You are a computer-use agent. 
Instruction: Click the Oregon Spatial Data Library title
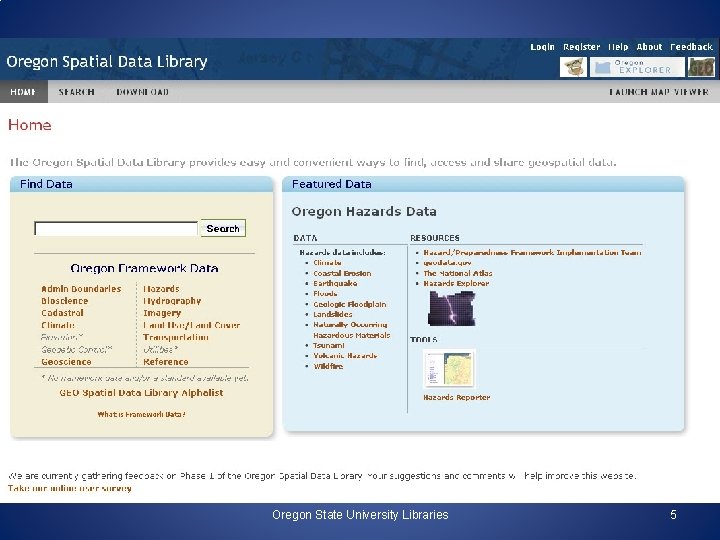107,62
